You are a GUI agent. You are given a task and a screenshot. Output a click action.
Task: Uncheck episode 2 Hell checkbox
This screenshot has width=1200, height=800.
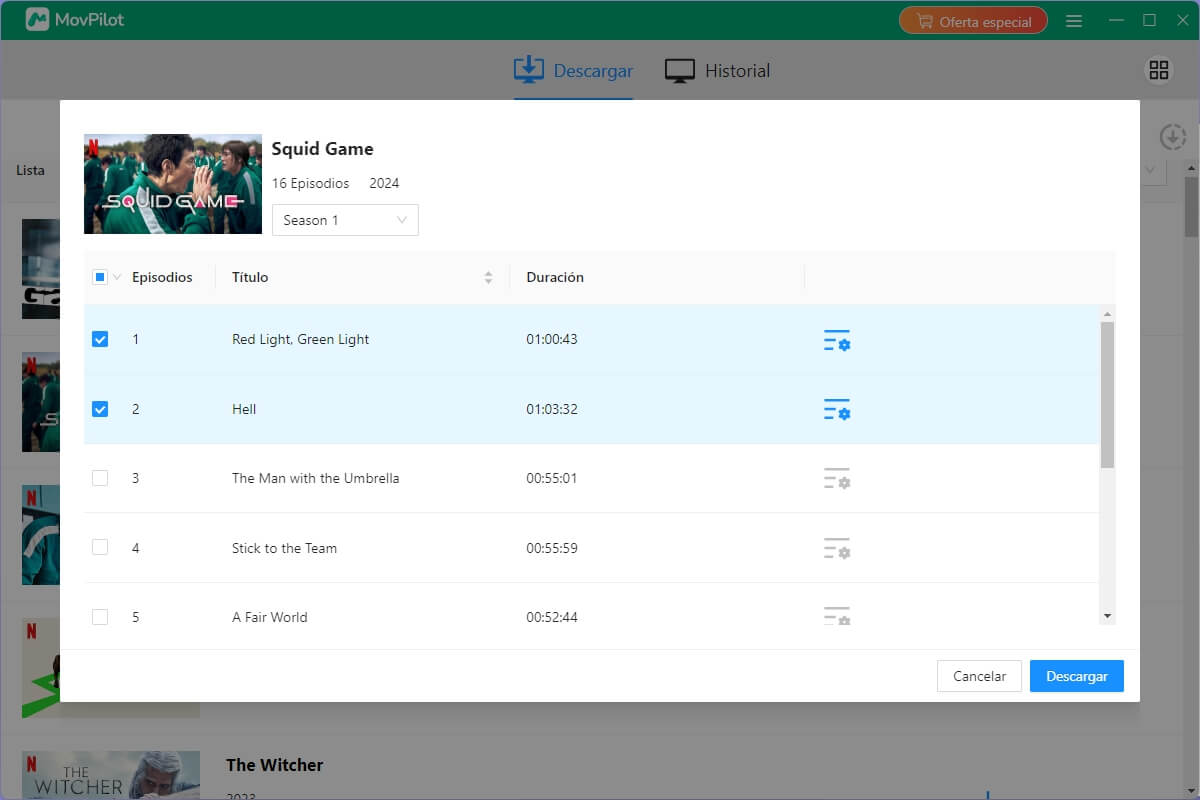point(100,409)
